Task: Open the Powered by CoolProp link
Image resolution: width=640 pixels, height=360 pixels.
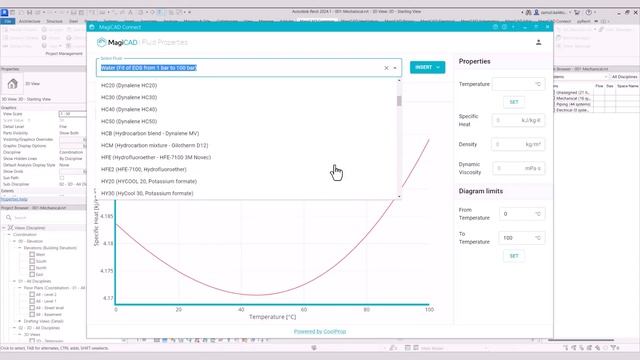Action: (x=320, y=331)
